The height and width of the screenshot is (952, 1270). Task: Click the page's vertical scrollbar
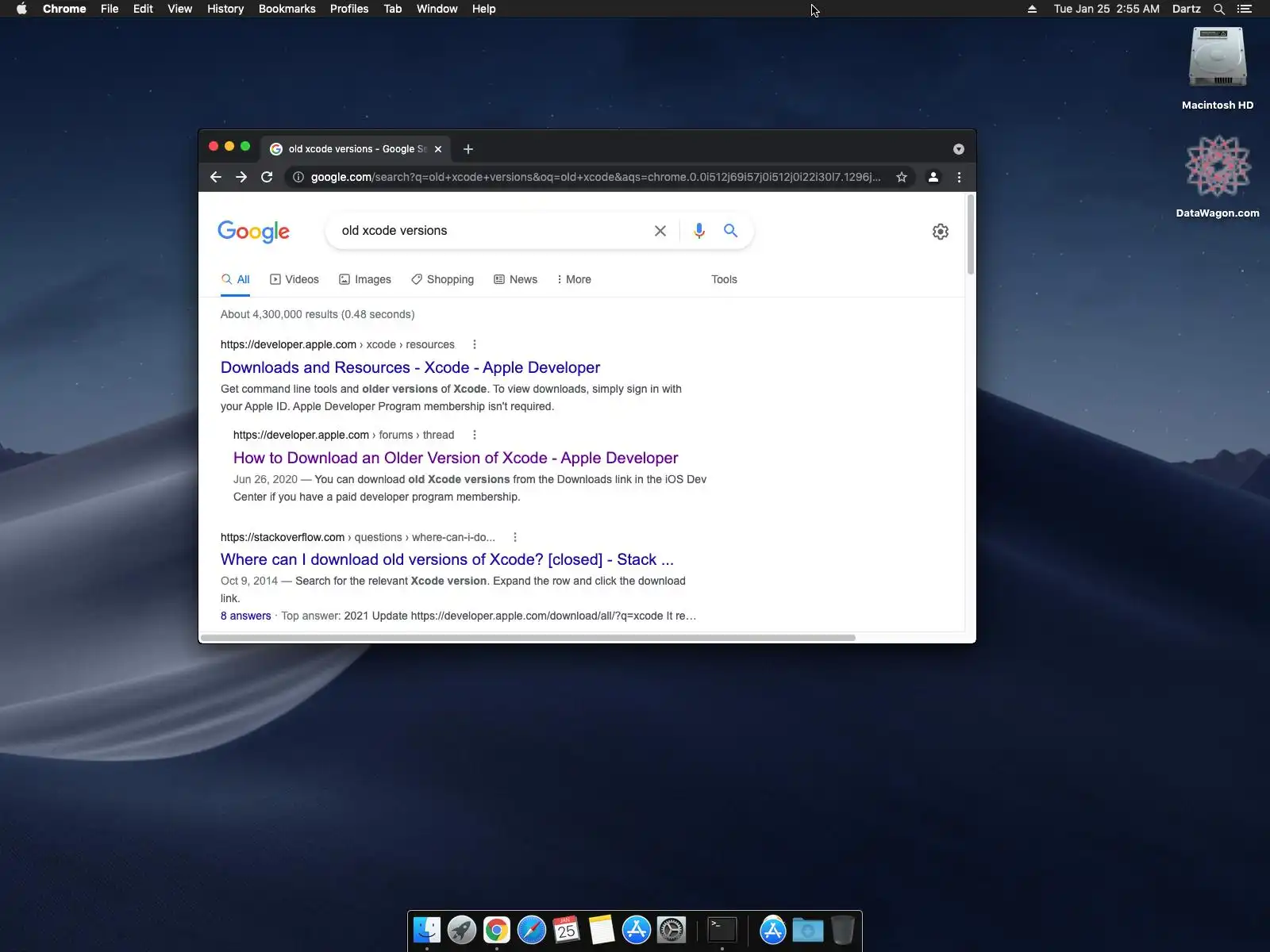click(970, 235)
